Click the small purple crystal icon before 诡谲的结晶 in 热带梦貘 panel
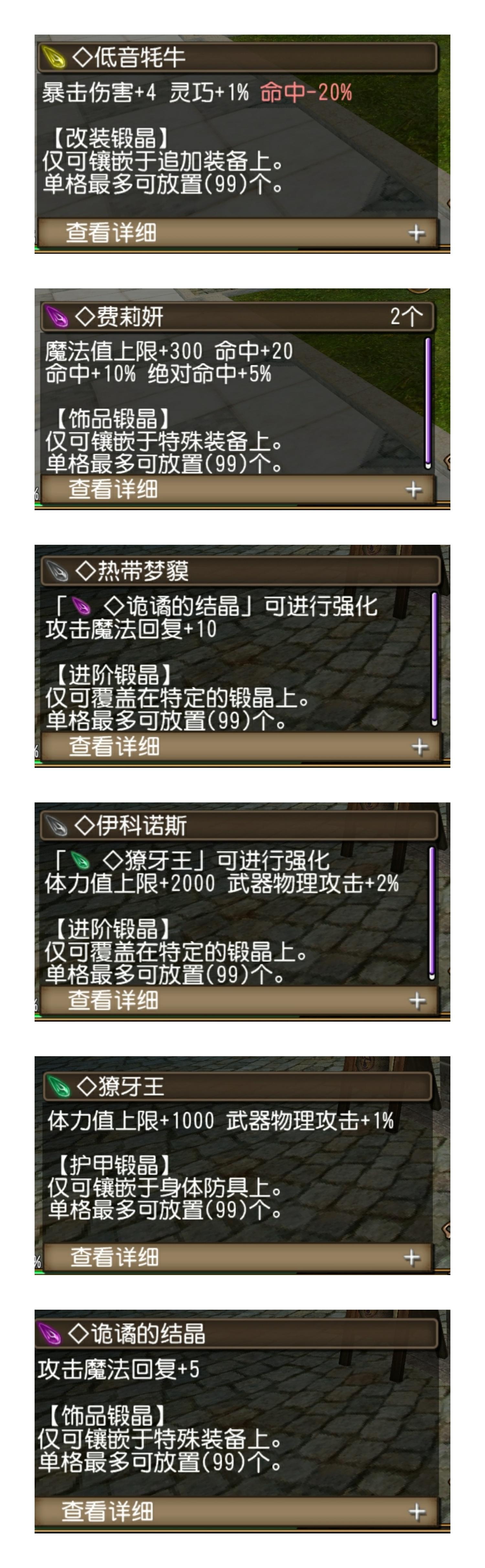 pyautogui.click(x=81, y=606)
